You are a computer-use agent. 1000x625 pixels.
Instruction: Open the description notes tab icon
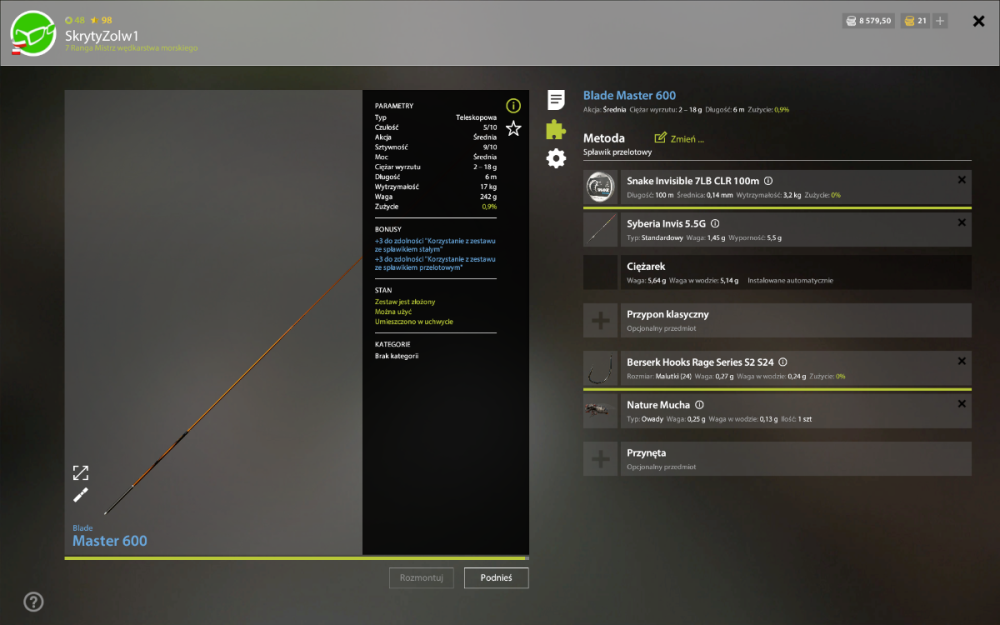click(x=556, y=100)
